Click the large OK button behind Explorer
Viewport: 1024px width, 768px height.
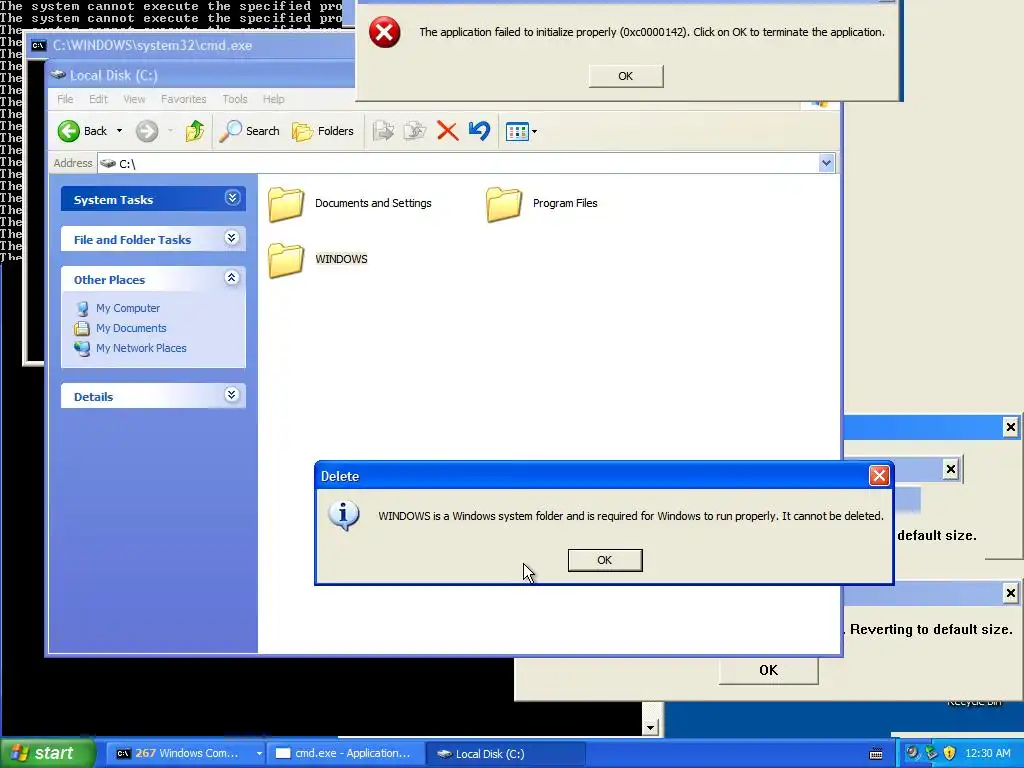pyautogui.click(x=769, y=671)
